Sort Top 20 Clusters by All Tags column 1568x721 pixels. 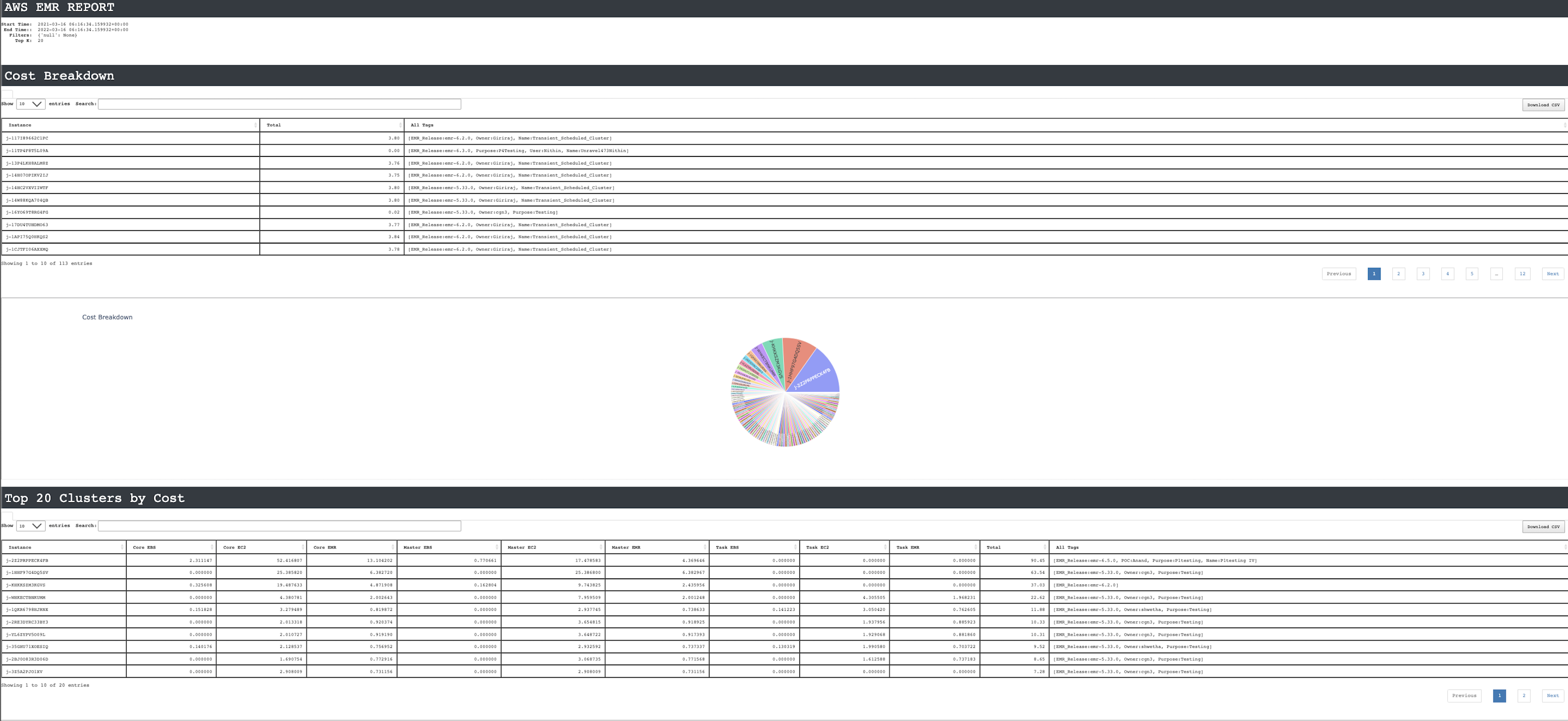coord(1308,548)
